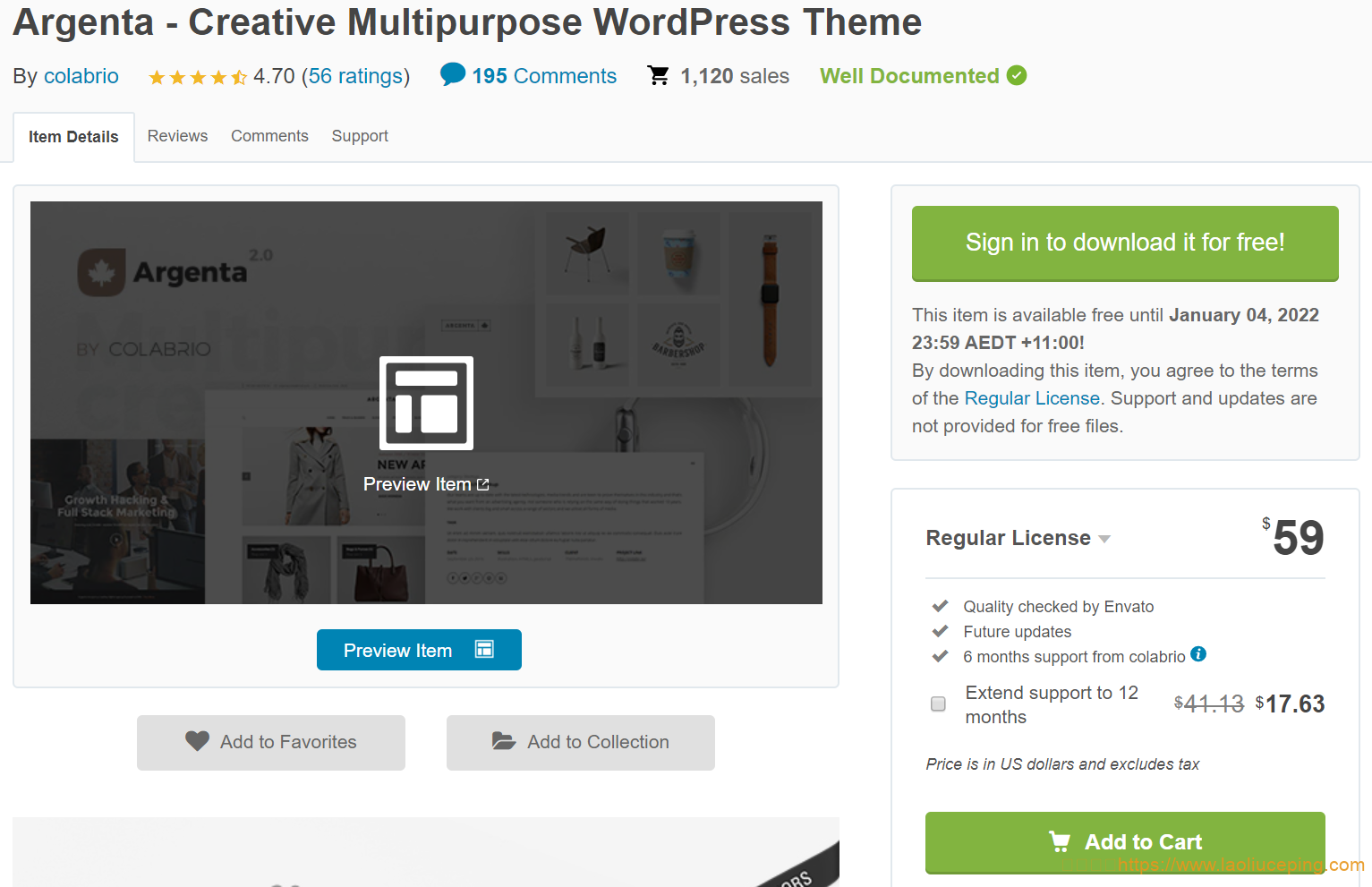Click 'Quality checked by Envato' text
The width and height of the screenshot is (1372, 887).
1059,607
